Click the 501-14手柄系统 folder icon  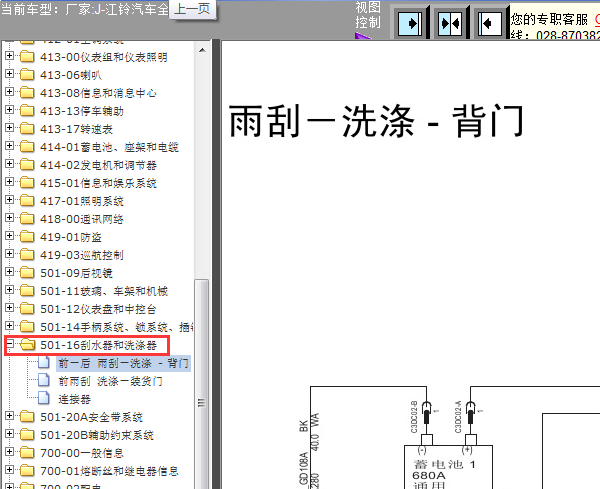point(27,327)
